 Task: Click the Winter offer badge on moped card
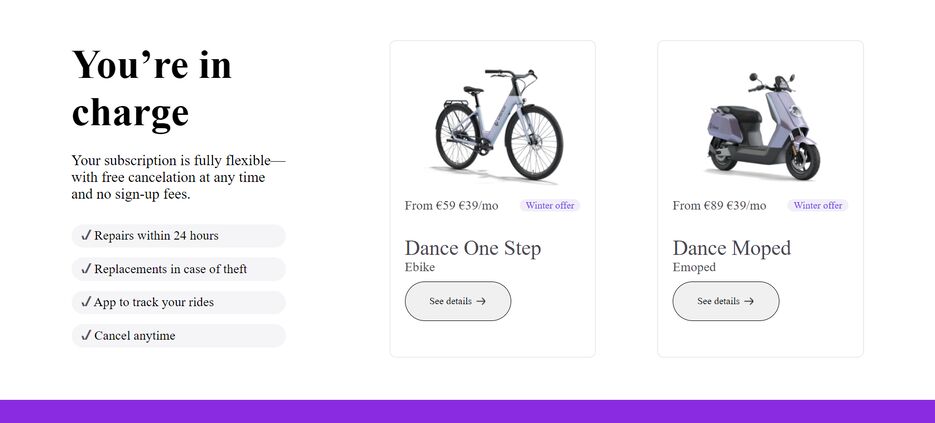coord(818,206)
